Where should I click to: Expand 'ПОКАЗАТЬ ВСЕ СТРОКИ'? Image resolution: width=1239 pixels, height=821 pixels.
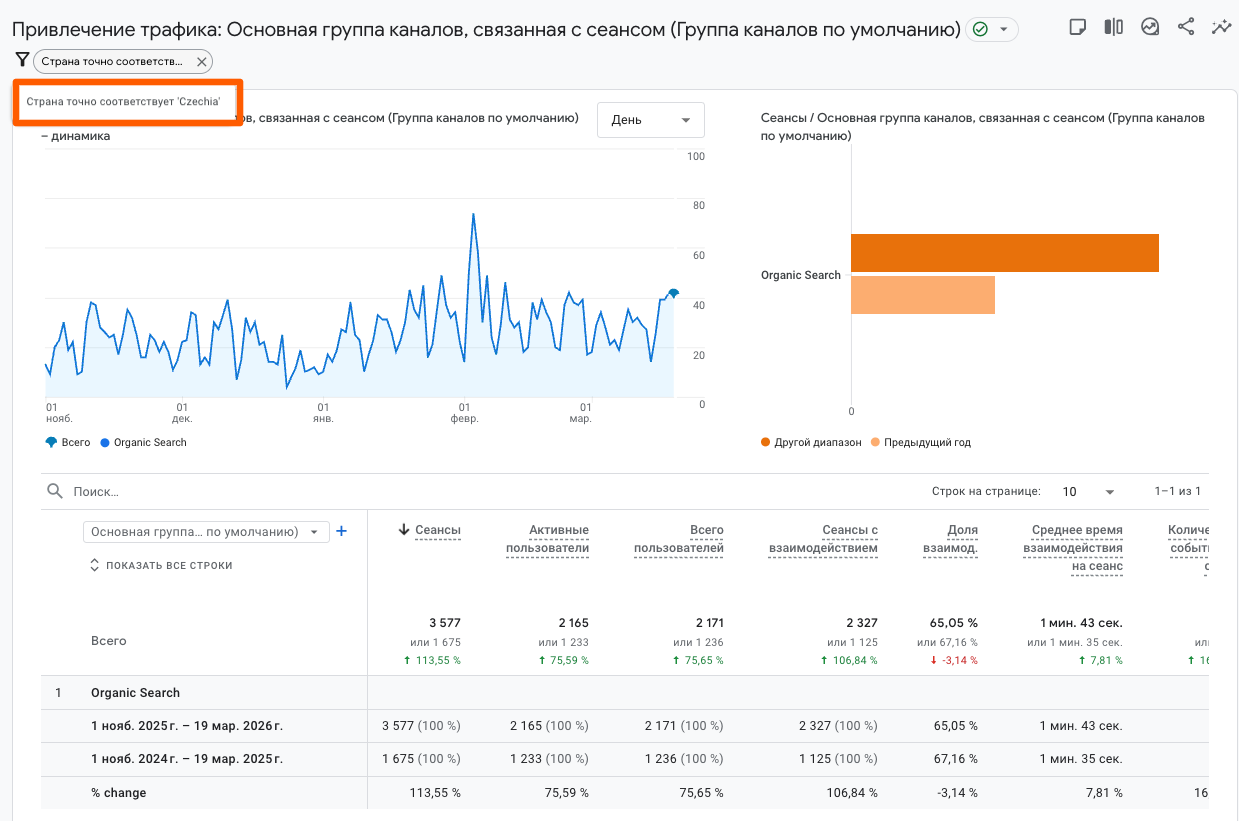click(x=161, y=565)
